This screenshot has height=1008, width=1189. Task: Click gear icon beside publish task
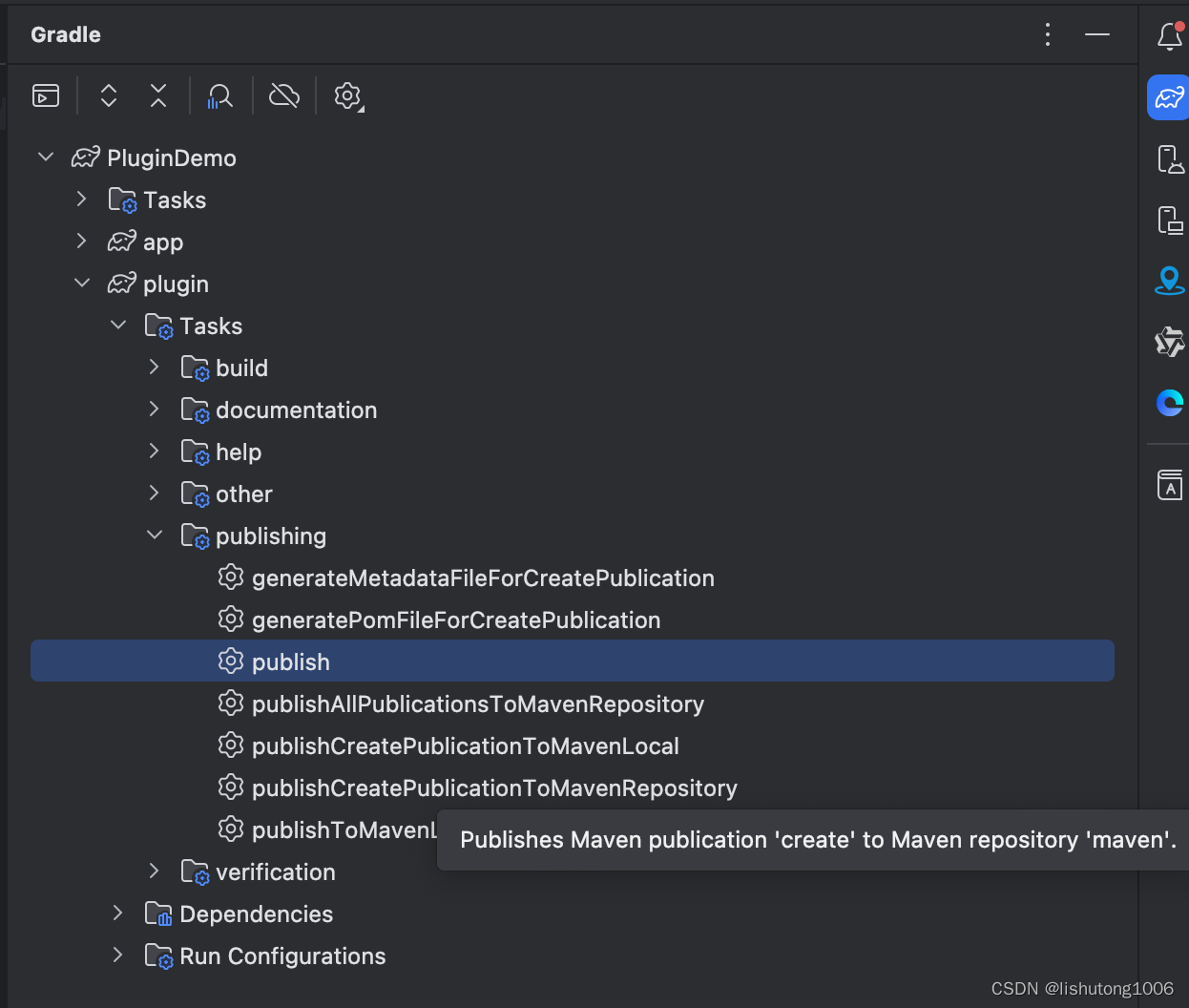tap(231, 661)
